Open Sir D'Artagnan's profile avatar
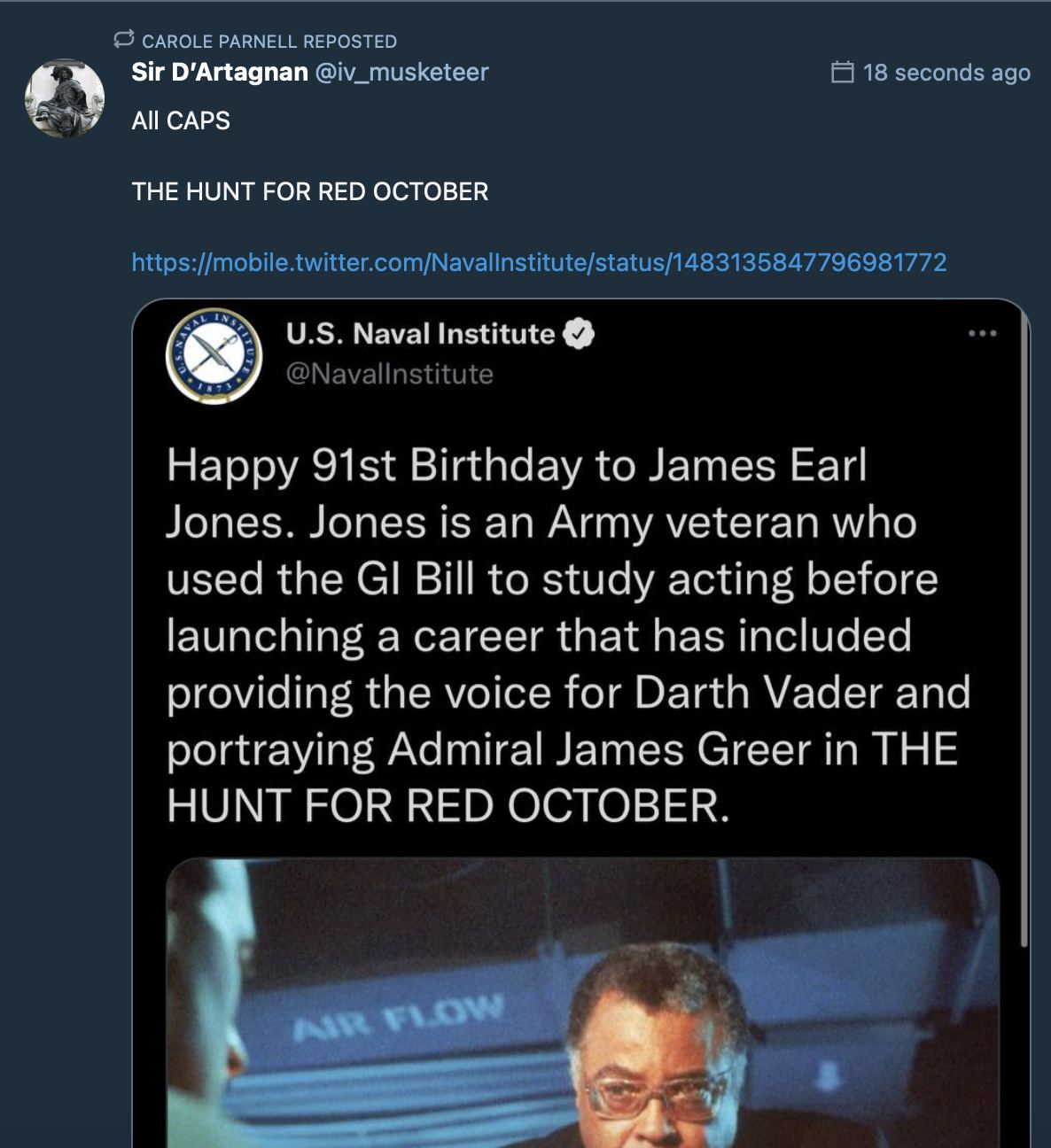The height and width of the screenshot is (1148, 1051). point(65,98)
